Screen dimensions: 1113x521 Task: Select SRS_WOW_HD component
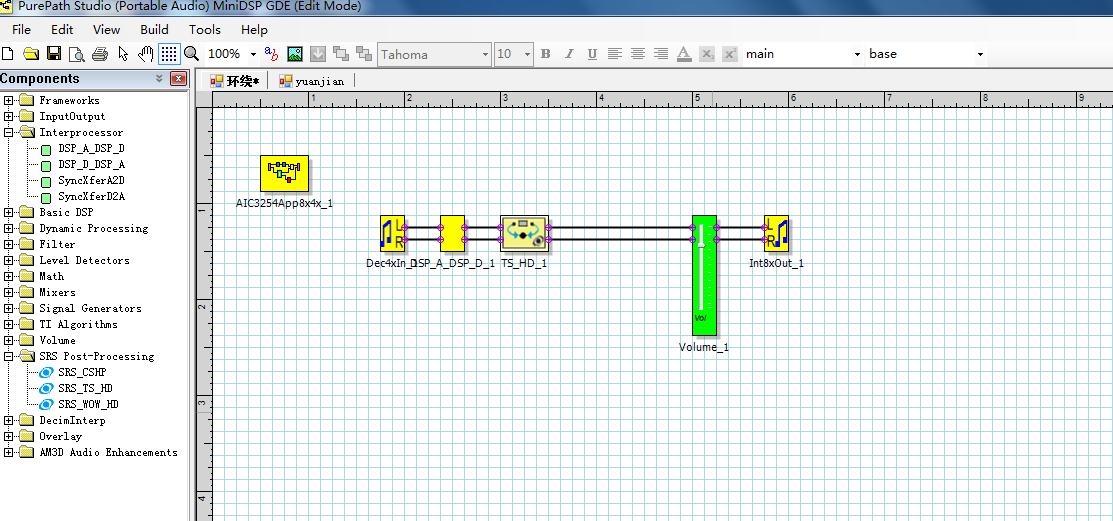(x=88, y=405)
